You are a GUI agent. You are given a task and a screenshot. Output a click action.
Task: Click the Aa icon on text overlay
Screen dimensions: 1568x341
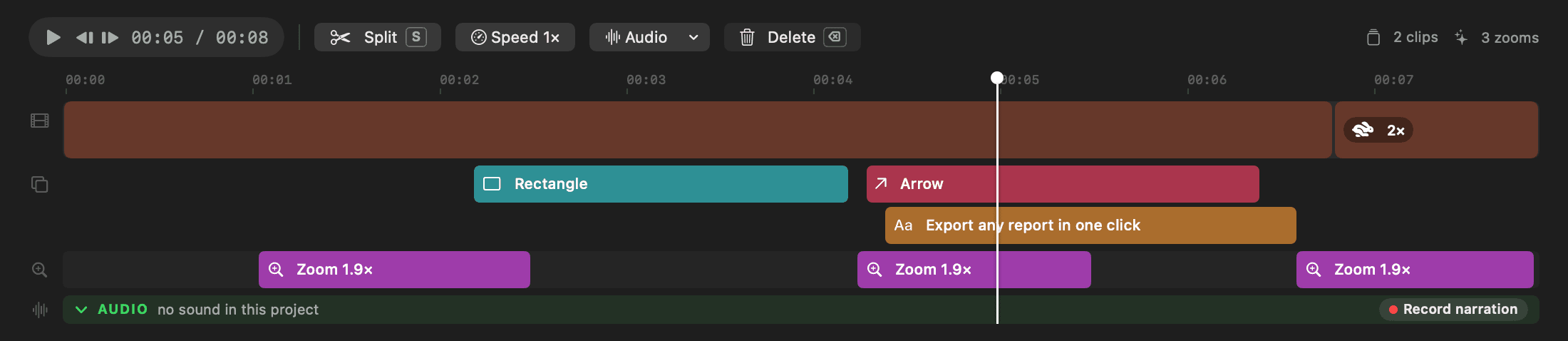(x=903, y=225)
